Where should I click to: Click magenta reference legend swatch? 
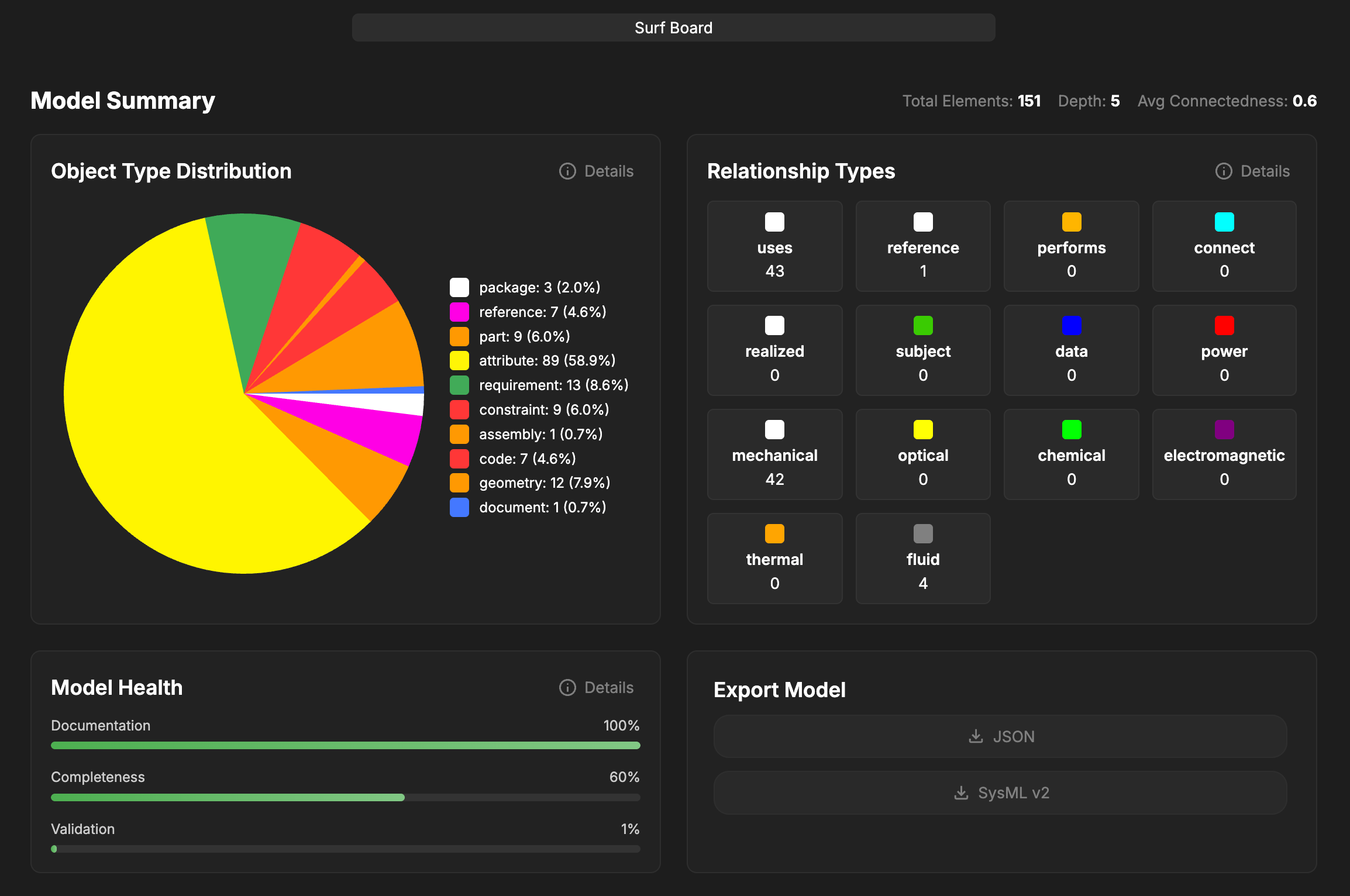pyautogui.click(x=459, y=312)
